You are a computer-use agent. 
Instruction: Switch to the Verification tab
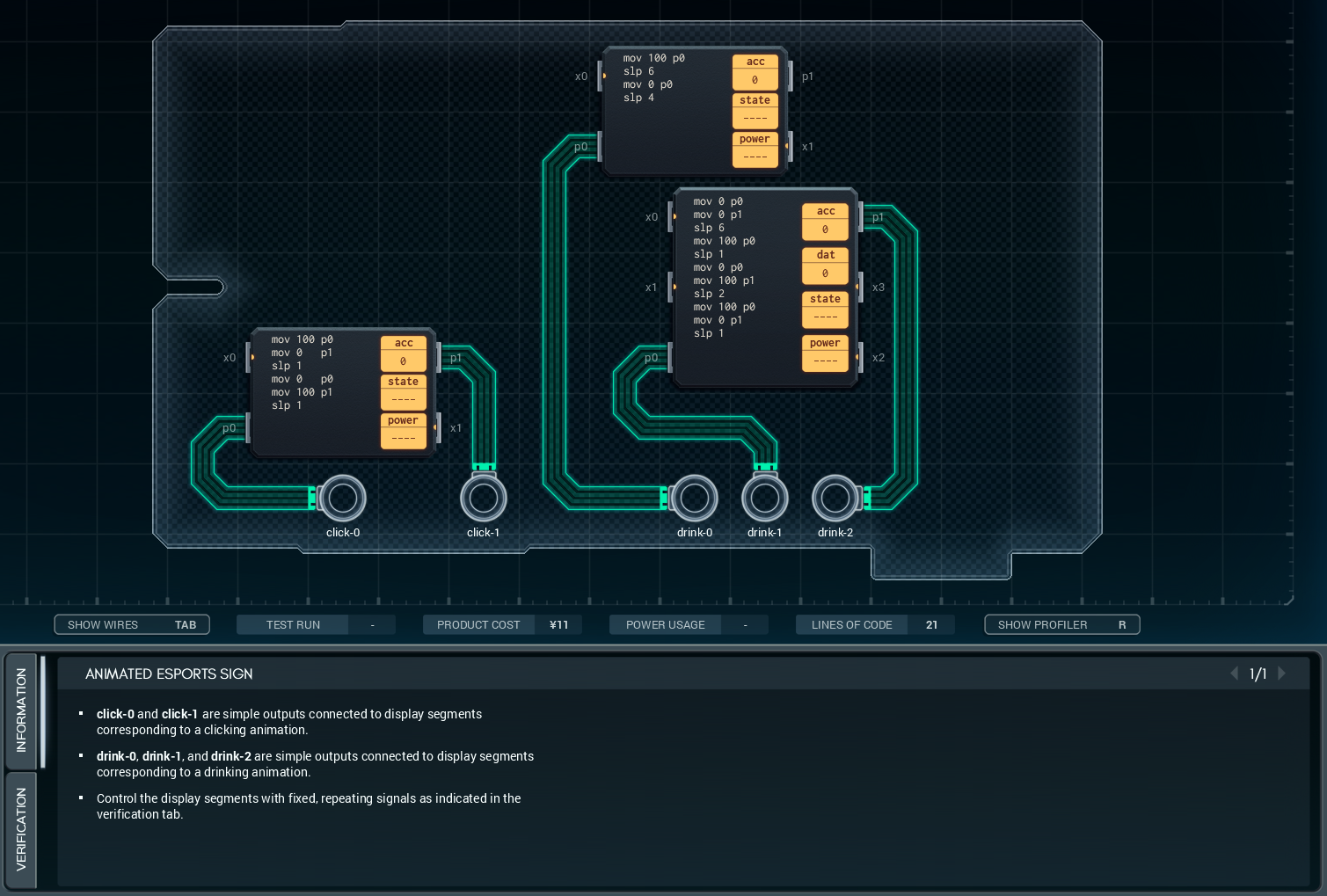(x=21, y=829)
